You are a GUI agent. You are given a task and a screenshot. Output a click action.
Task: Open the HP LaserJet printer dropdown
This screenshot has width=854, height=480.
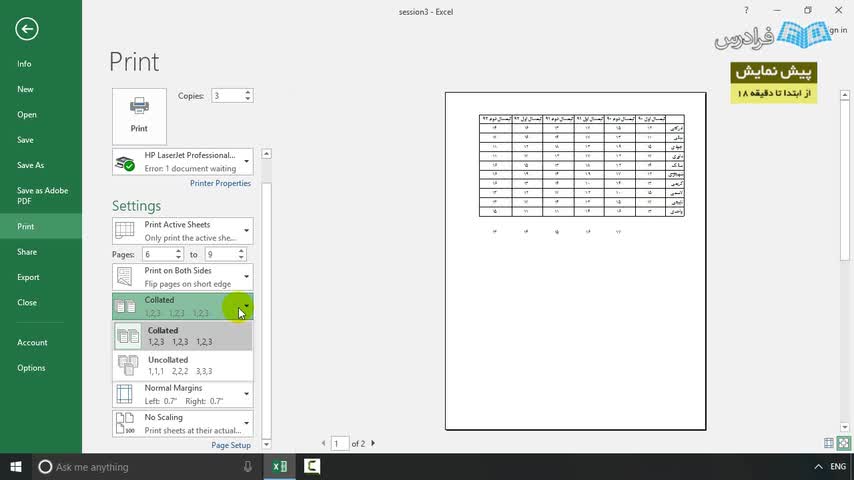coord(182,162)
